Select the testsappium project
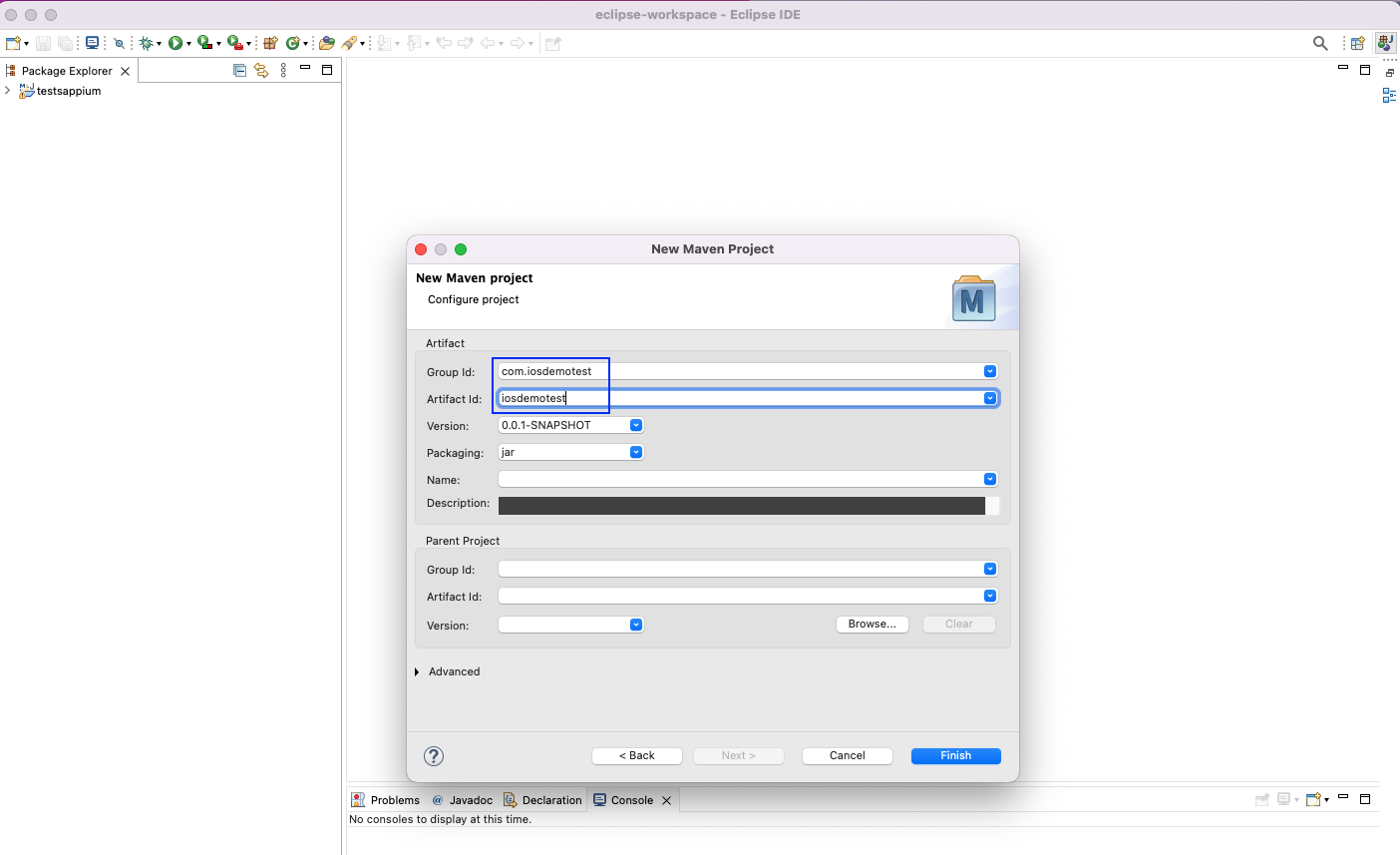Viewport: 1400px width, 855px height. point(69,91)
